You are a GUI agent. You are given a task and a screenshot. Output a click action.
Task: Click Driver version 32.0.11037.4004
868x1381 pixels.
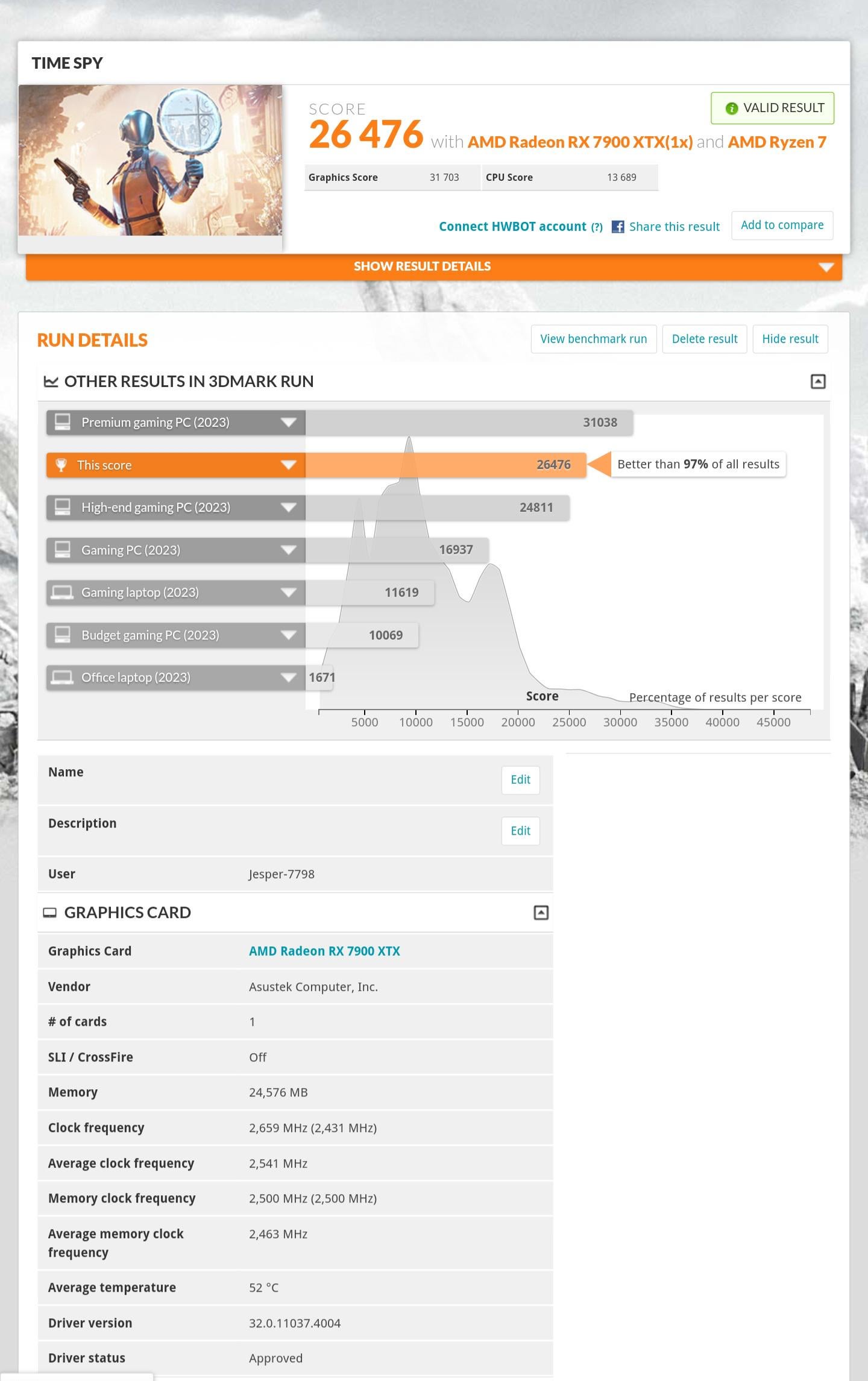(x=295, y=1323)
